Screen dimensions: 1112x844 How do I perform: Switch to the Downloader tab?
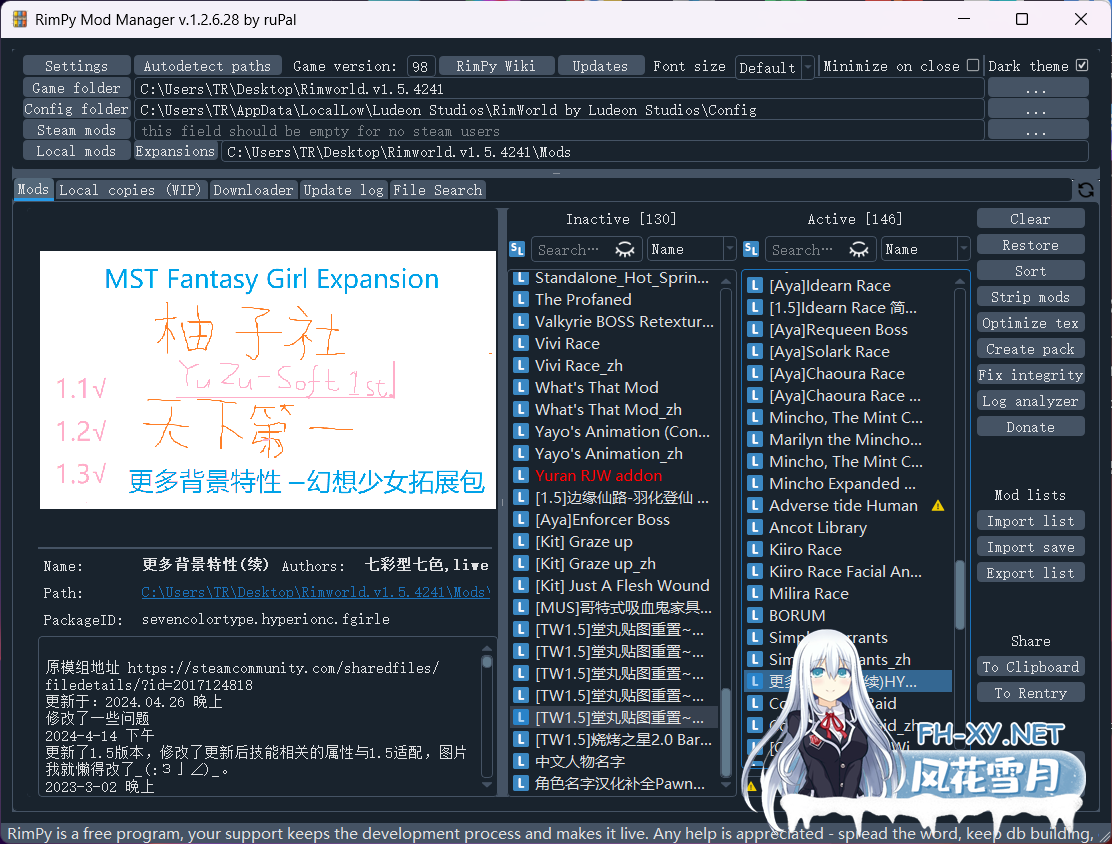click(254, 190)
